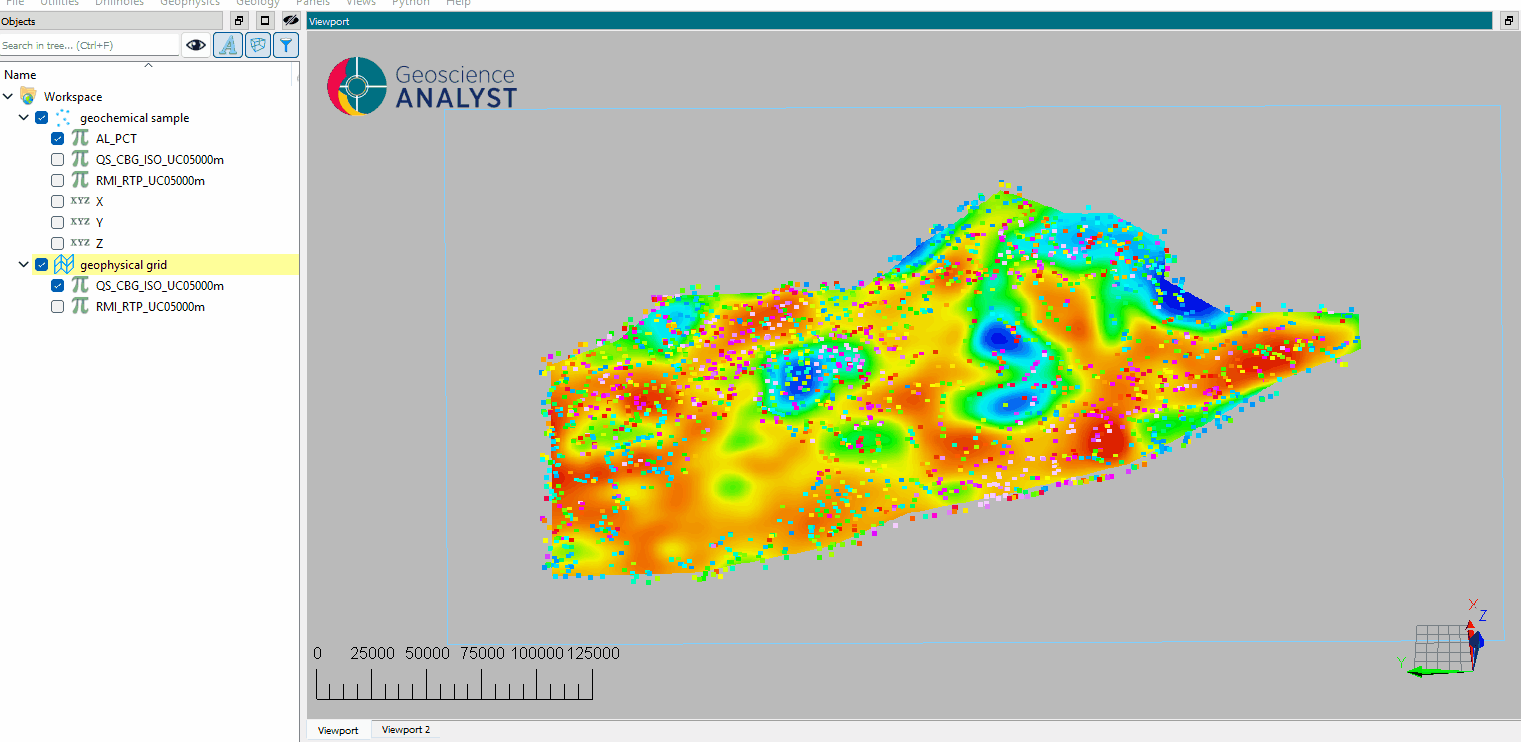Screen dimensions: 1521x742
Task: Collapse the Workspace tree node
Action: [9, 97]
